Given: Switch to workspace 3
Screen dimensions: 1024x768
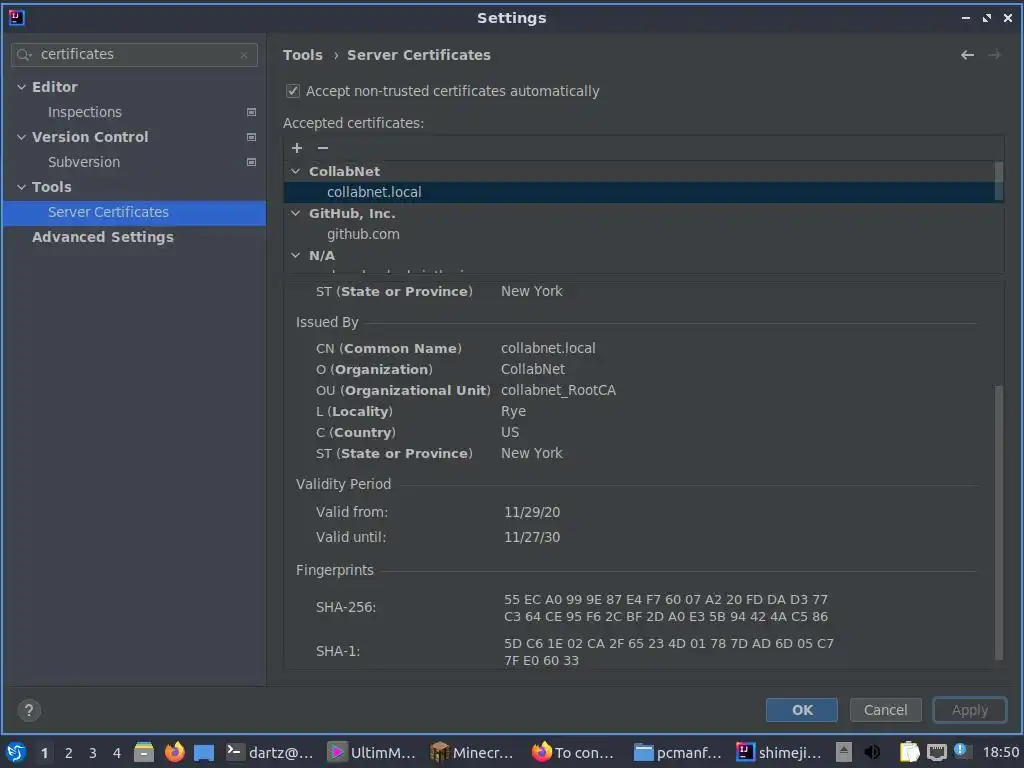Looking at the screenshot, I should 93,753.
